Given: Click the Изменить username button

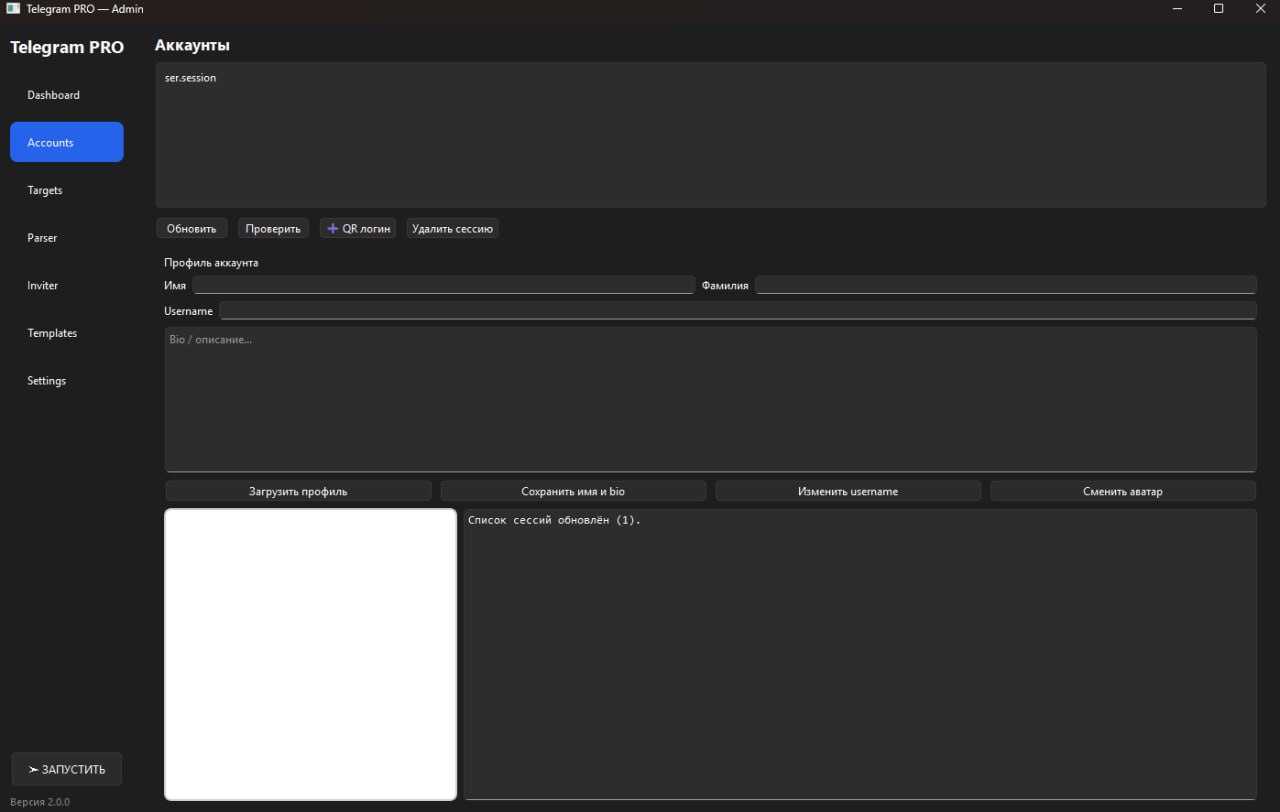Looking at the screenshot, I should coord(848,491).
